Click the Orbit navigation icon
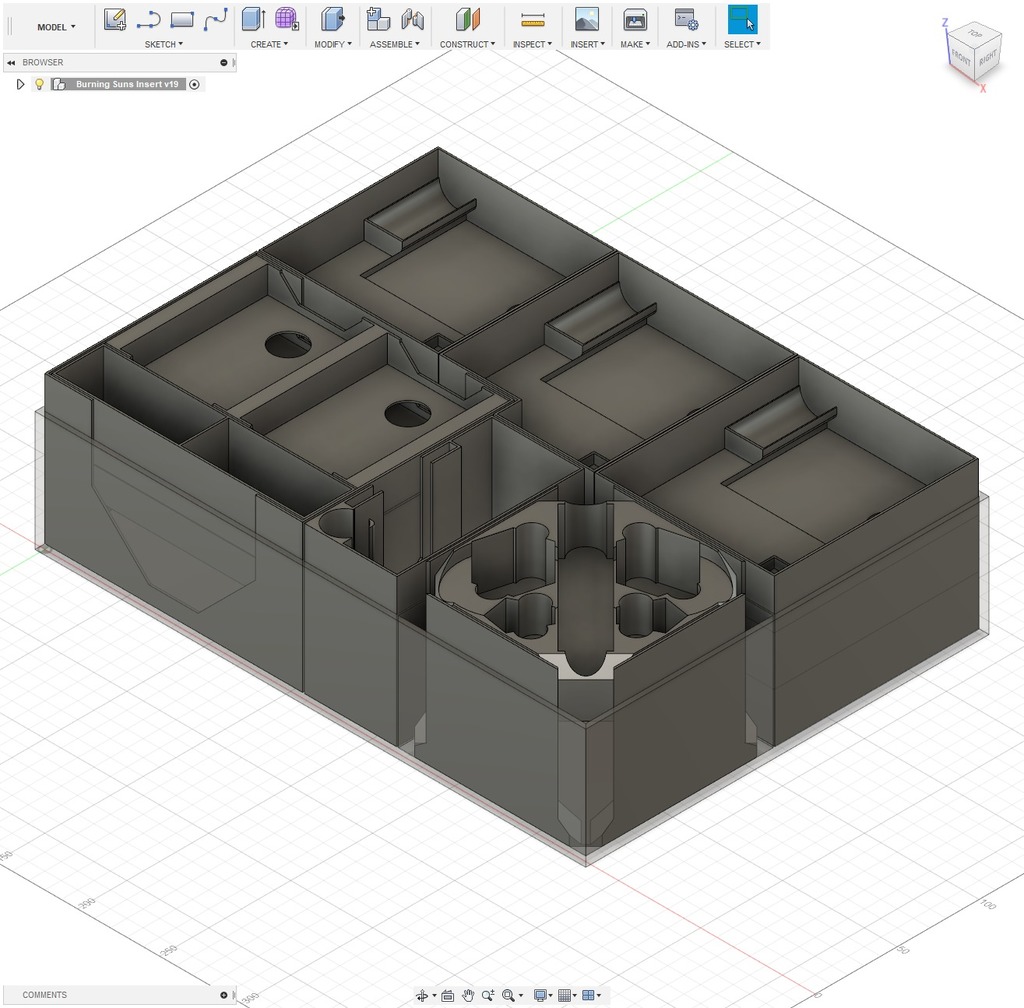The image size is (1024, 1008). [x=422, y=996]
